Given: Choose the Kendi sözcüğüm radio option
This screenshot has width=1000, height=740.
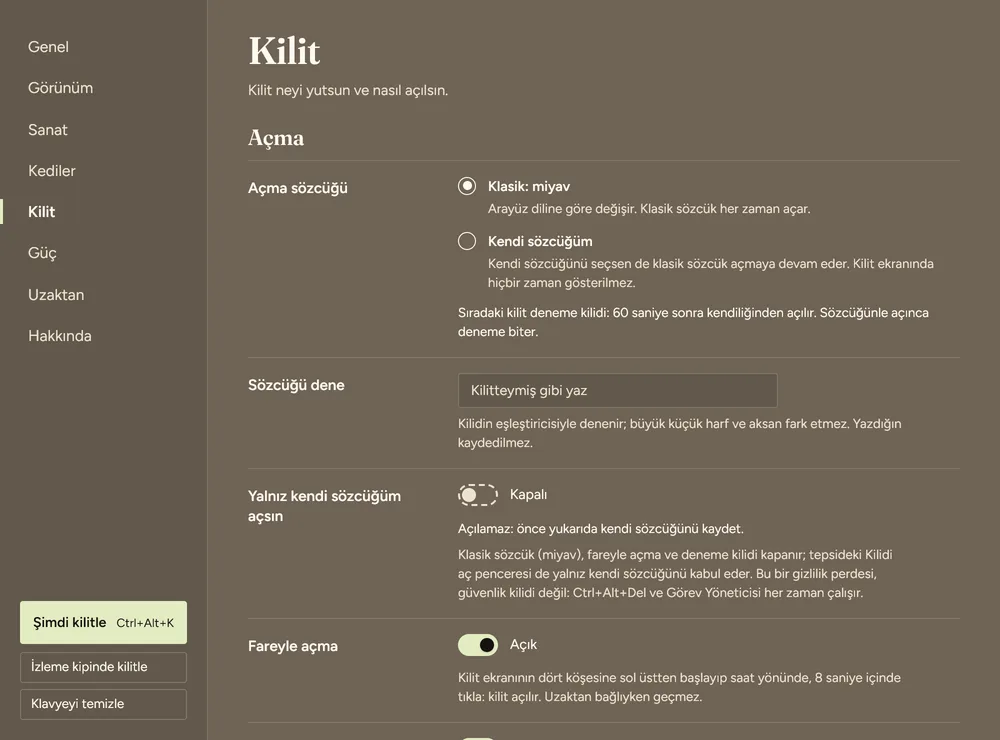Looking at the screenshot, I should point(467,241).
